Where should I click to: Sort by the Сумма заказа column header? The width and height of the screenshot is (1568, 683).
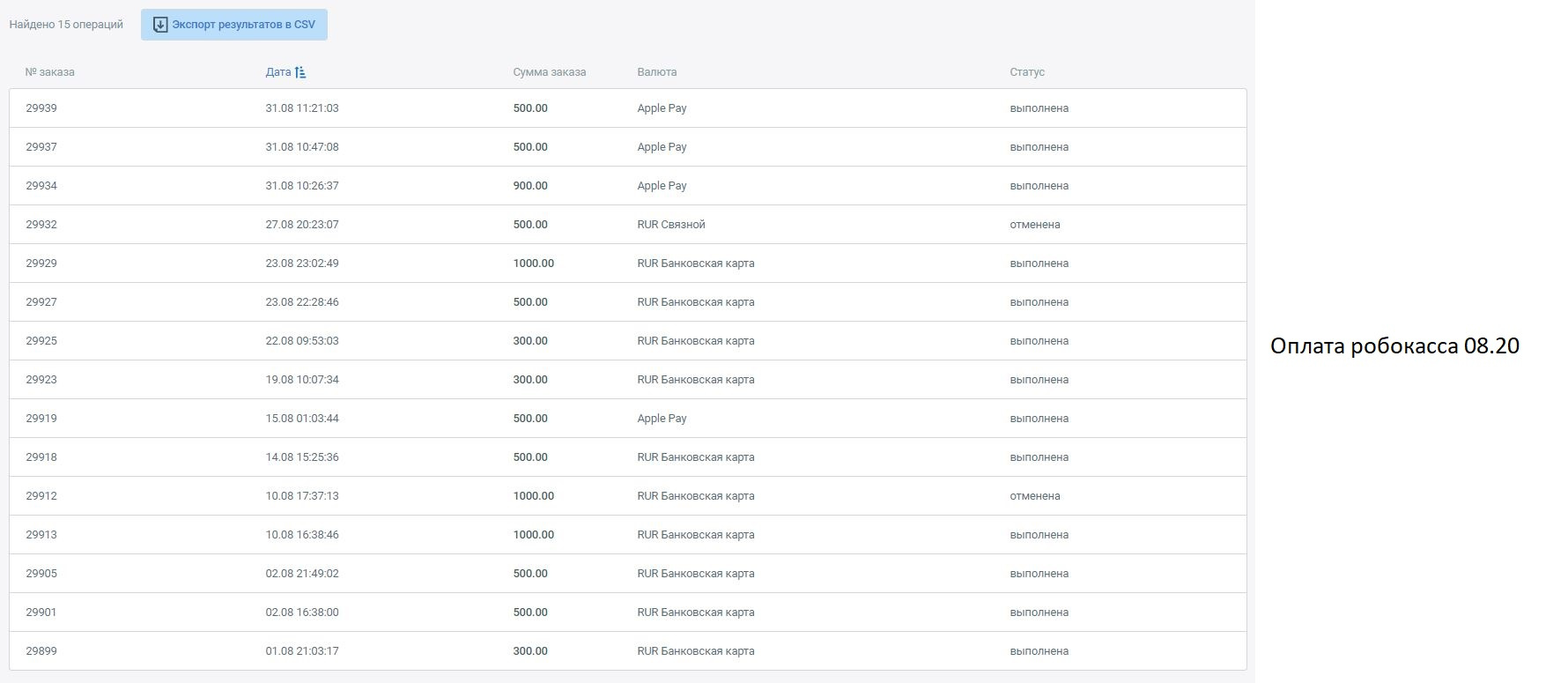pyautogui.click(x=549, y=72)
